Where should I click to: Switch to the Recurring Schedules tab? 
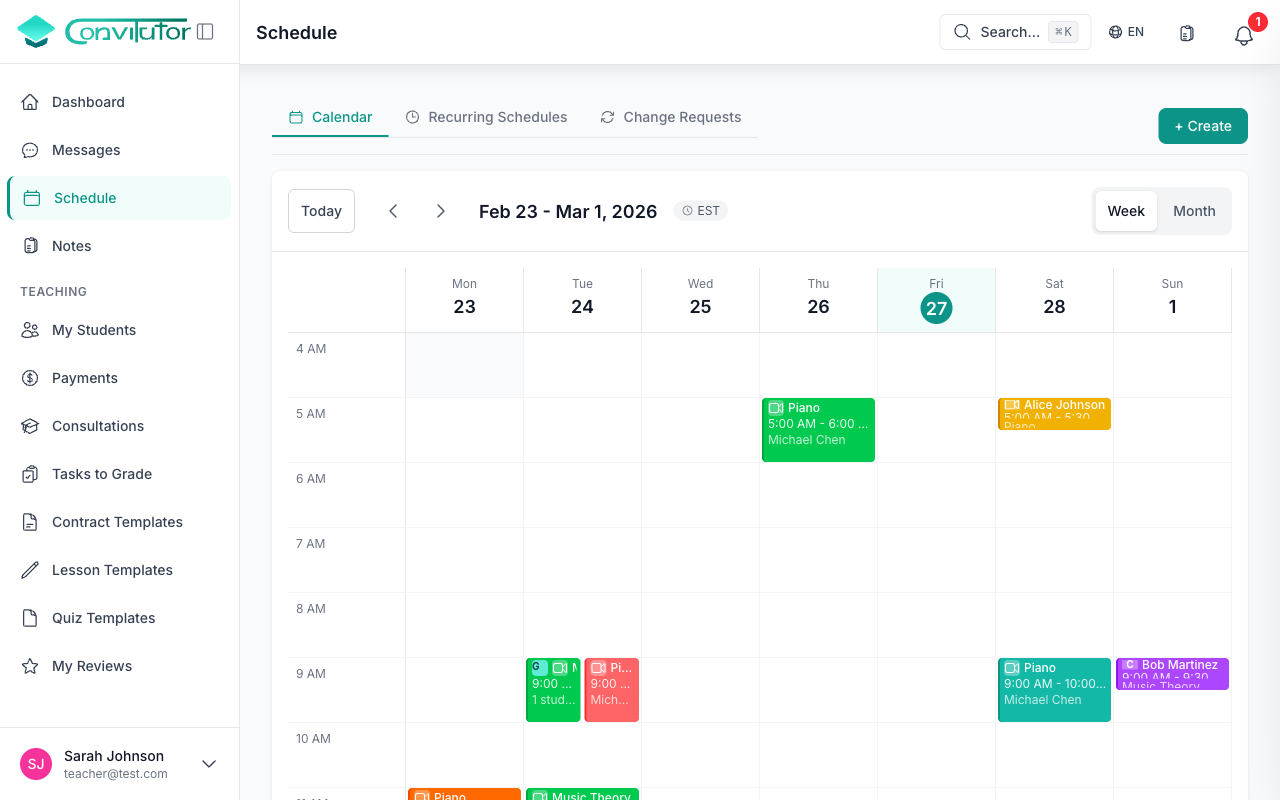487,117
